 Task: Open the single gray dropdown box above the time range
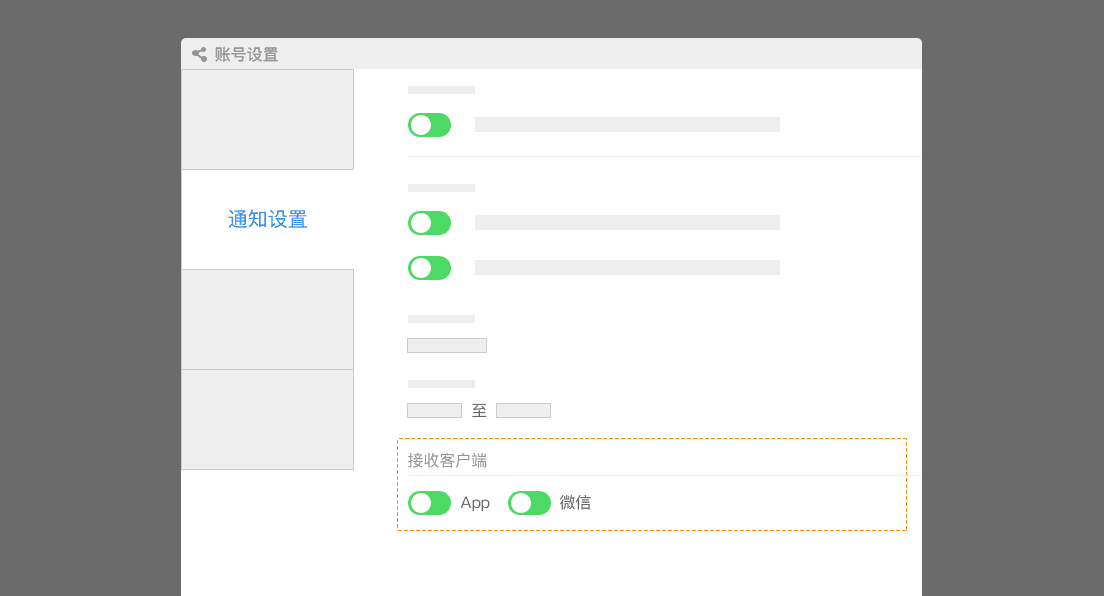[x=447, y=345]
